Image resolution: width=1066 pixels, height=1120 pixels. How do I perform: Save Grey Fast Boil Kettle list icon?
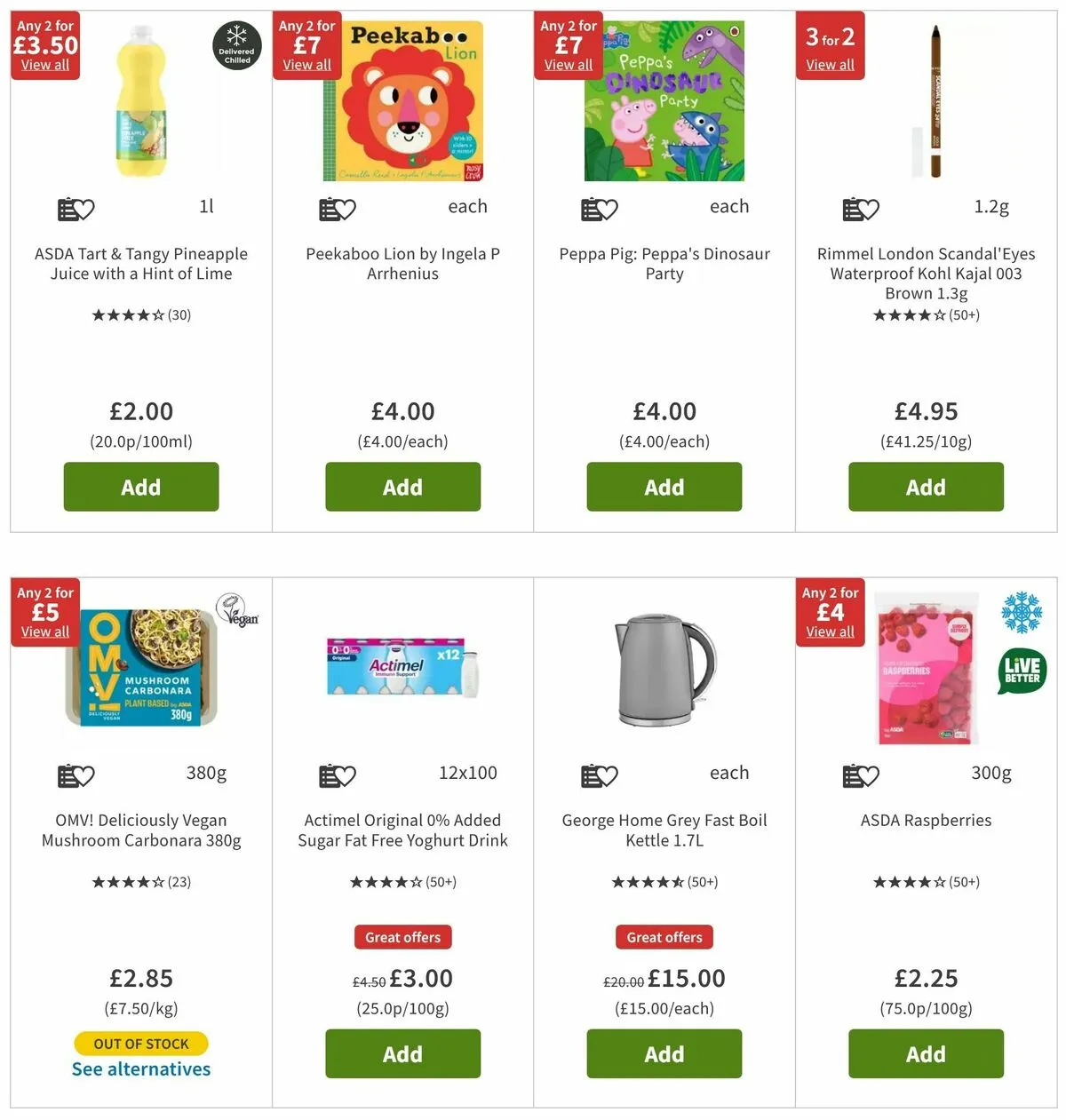(x=600, y=776)
